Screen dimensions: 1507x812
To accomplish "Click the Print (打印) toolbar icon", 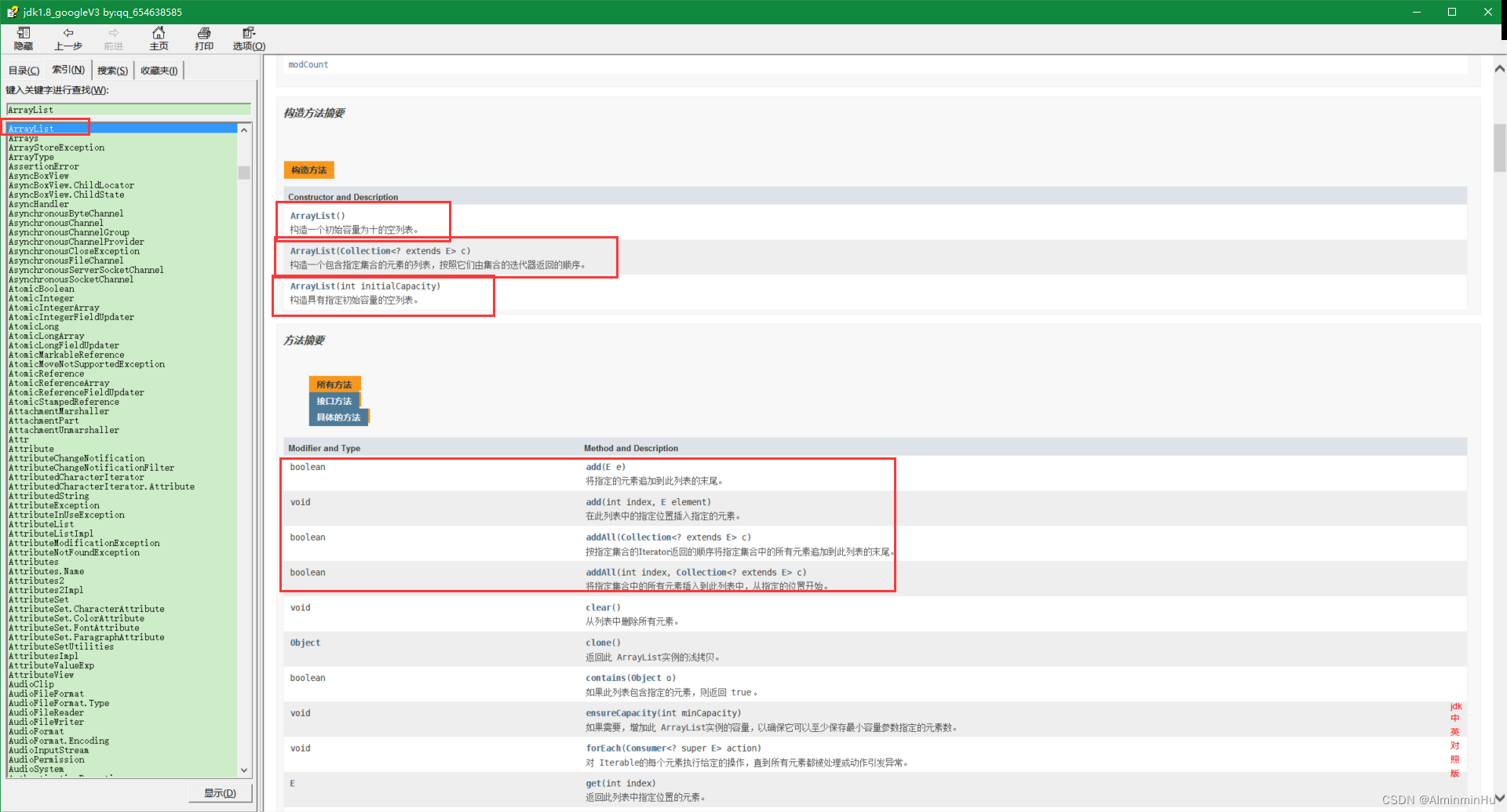I will pyautogui.click(x=204, y=38).
